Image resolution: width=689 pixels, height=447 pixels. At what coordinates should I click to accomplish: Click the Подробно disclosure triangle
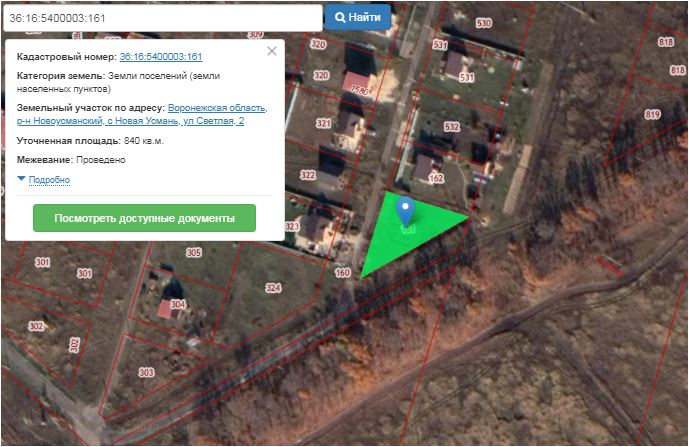pos(21,179)
